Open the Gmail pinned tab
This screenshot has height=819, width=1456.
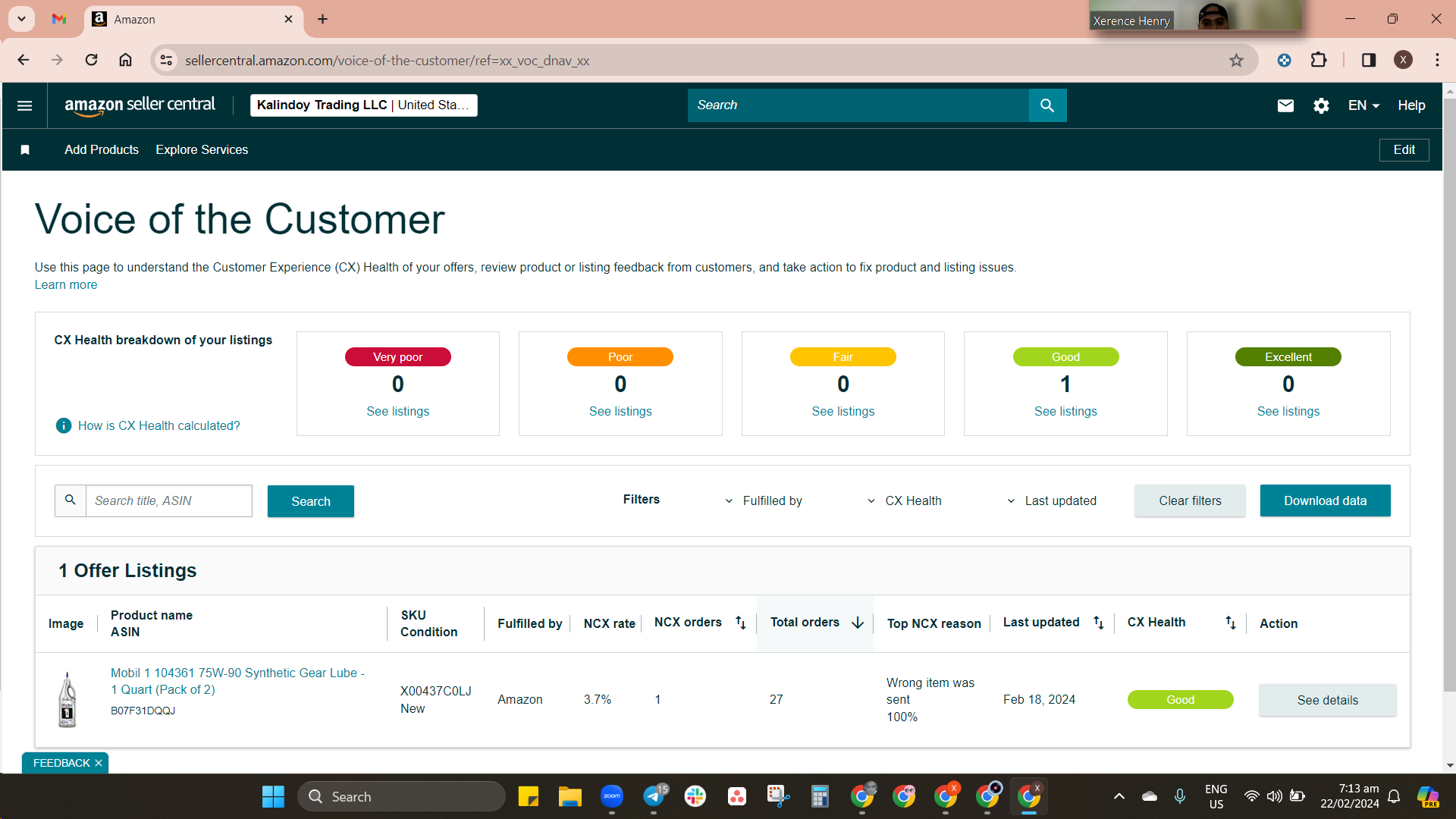point(59,19)
